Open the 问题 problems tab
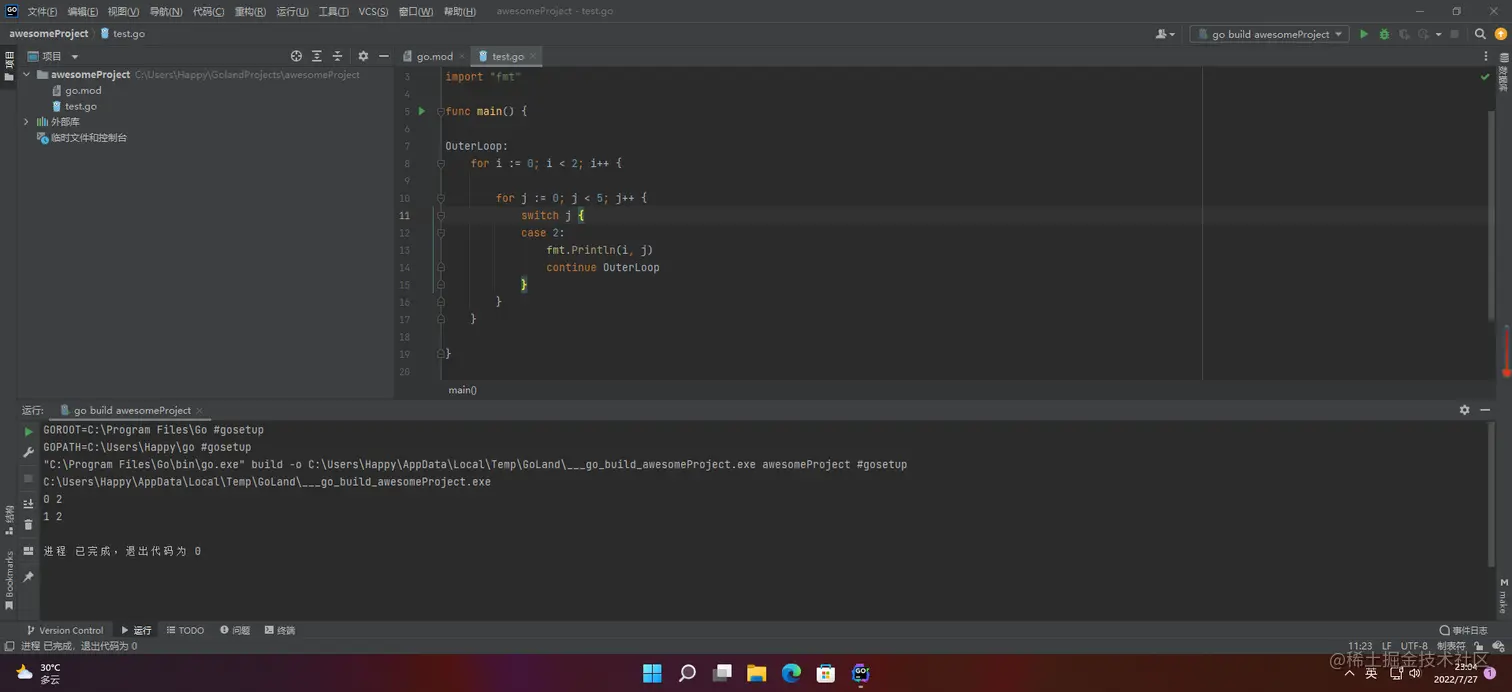This screenshot has width=1512, height=692. pos(235,630)
